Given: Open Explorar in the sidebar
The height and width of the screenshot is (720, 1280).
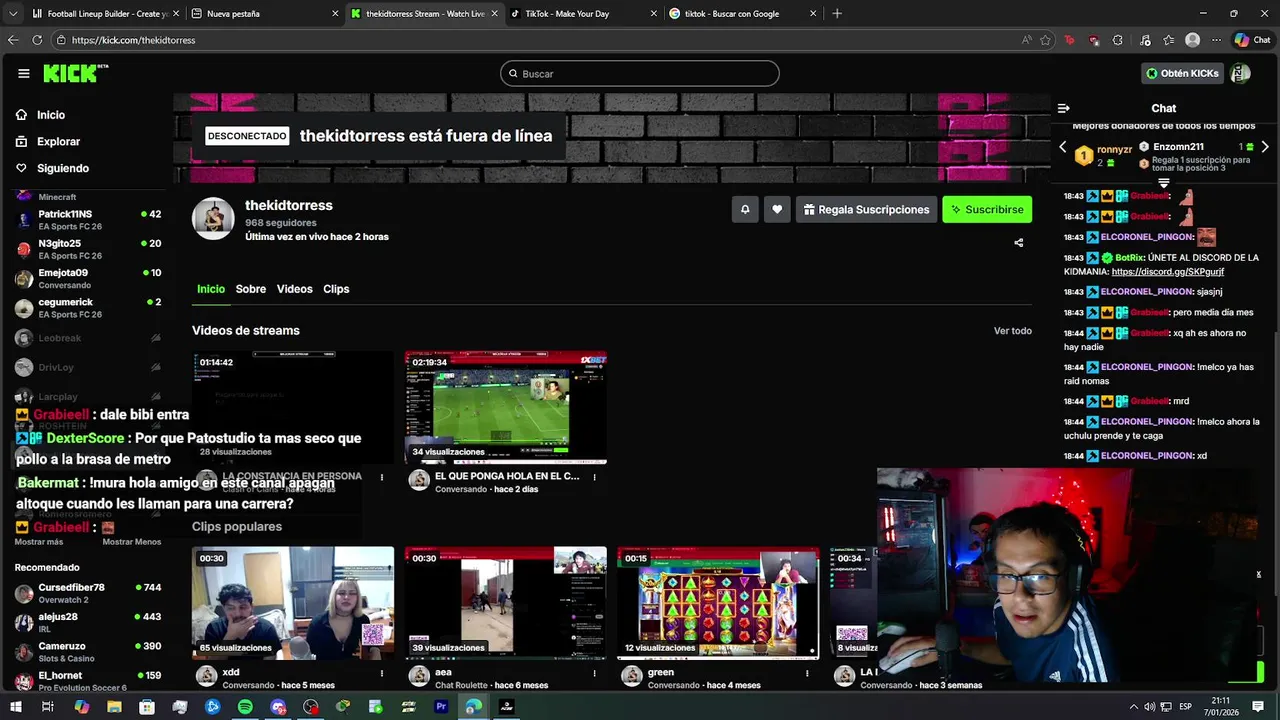Looking at the screenshot, I should [58, 142].
